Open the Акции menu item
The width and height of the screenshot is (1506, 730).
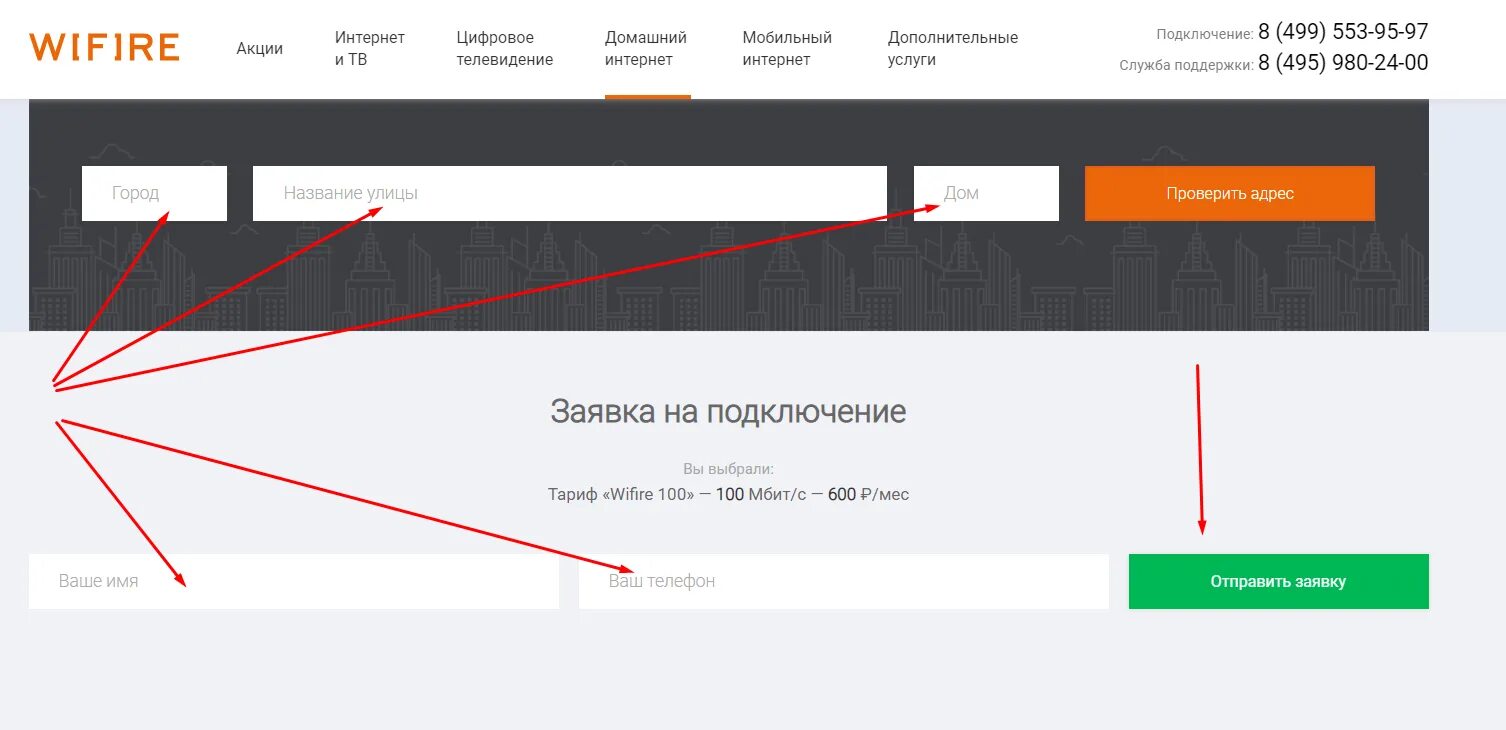click(x=260, y=48)
